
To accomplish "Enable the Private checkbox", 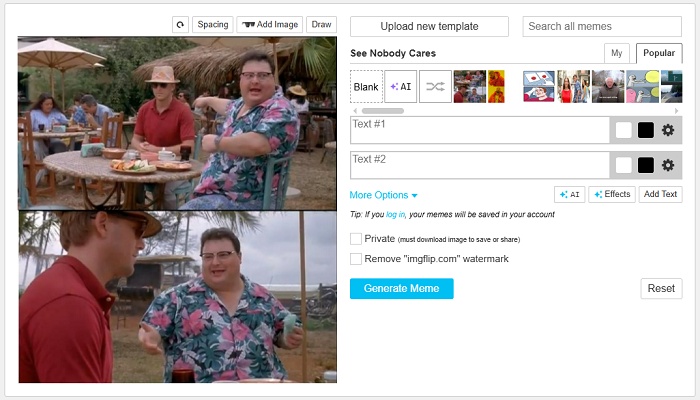I will [x=356, y=239].
